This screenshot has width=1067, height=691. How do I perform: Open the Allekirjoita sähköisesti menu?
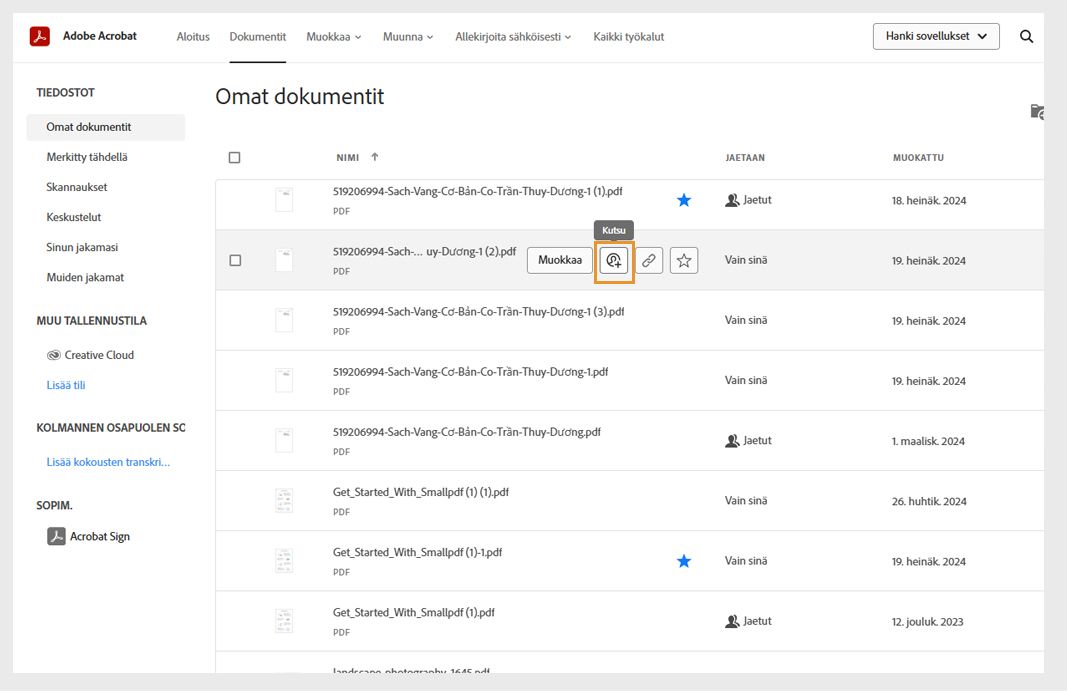coord(513,37)
